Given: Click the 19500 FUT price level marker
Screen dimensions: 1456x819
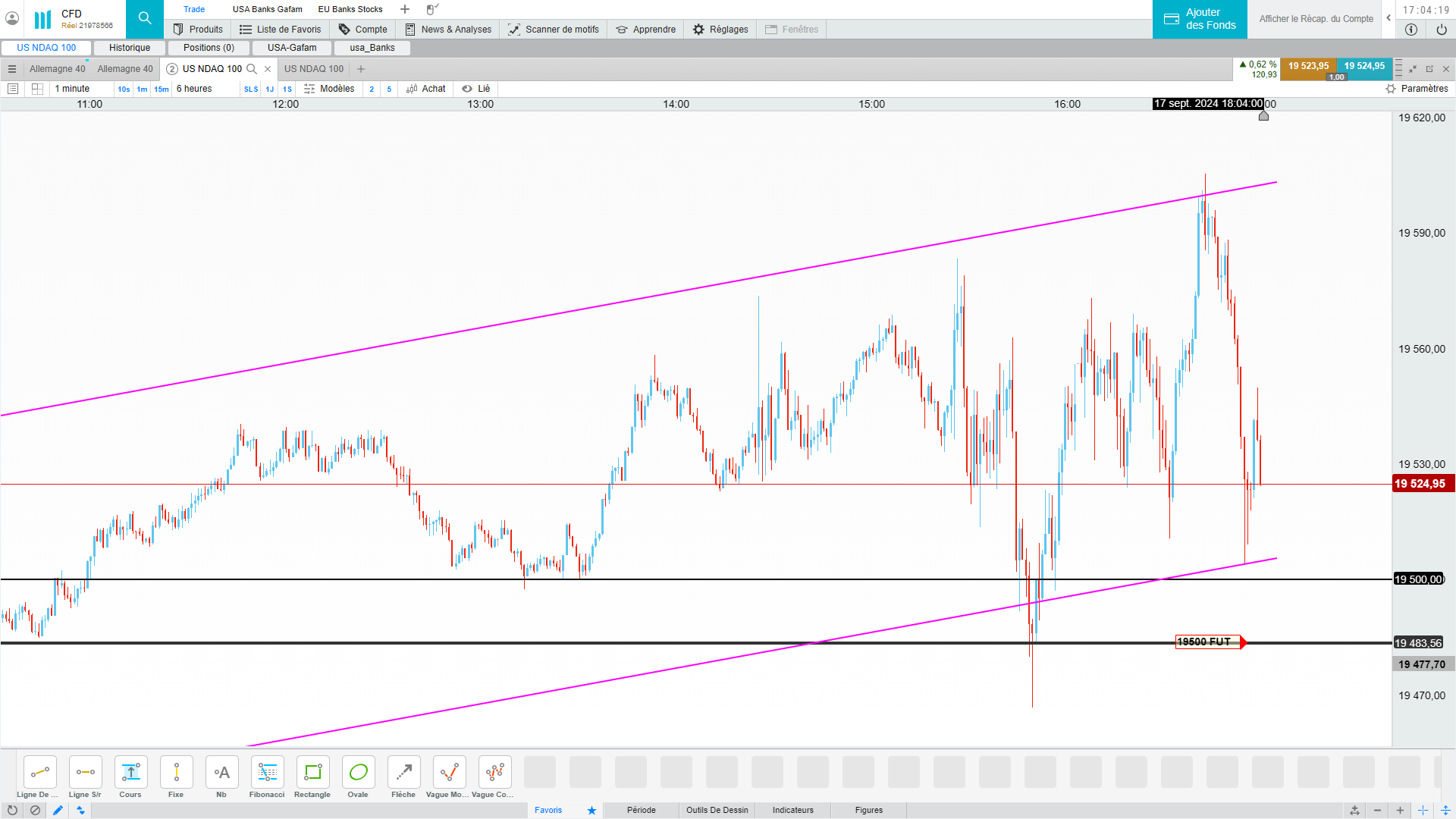Looking at the screenshot, I should tap(1207, 642).
